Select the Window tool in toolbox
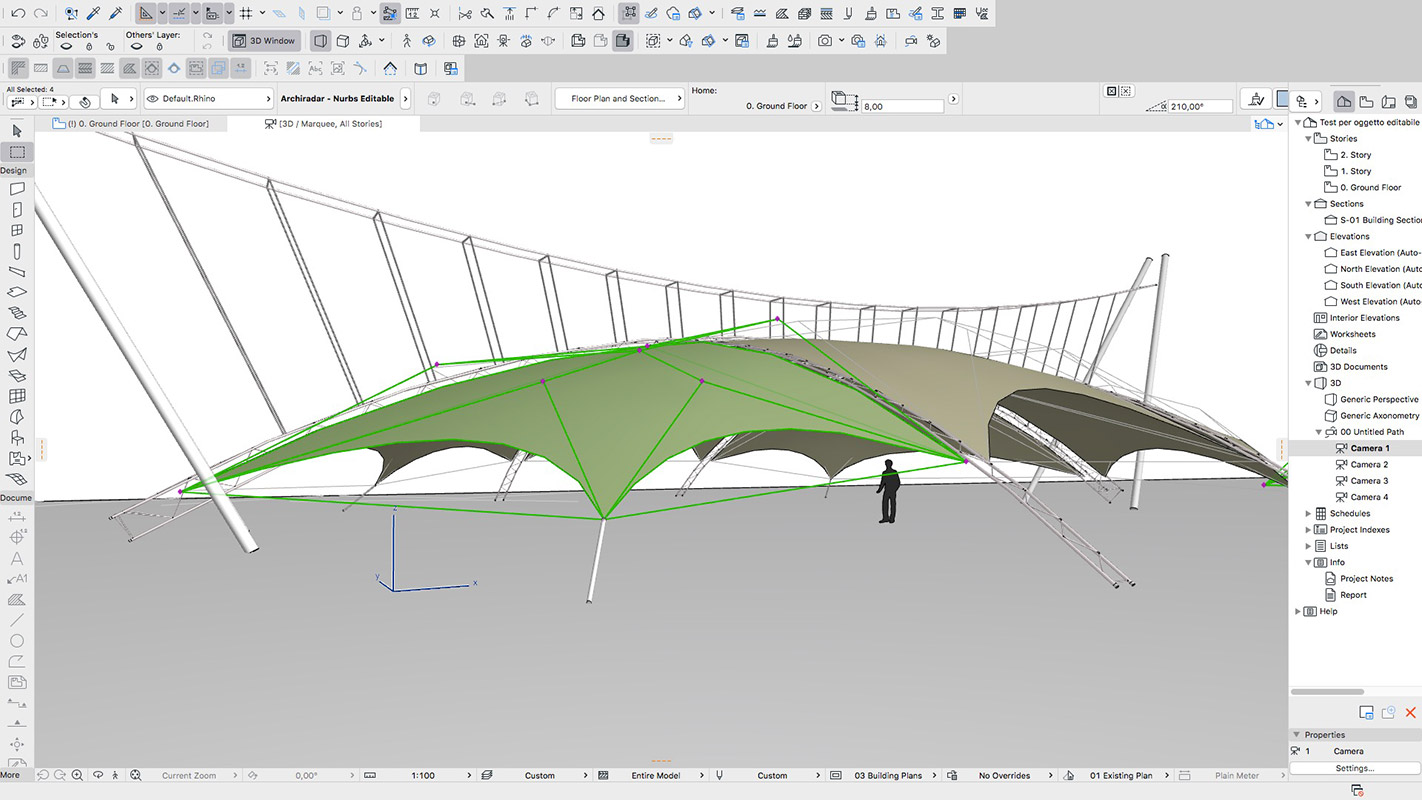 tap(17, 231)
